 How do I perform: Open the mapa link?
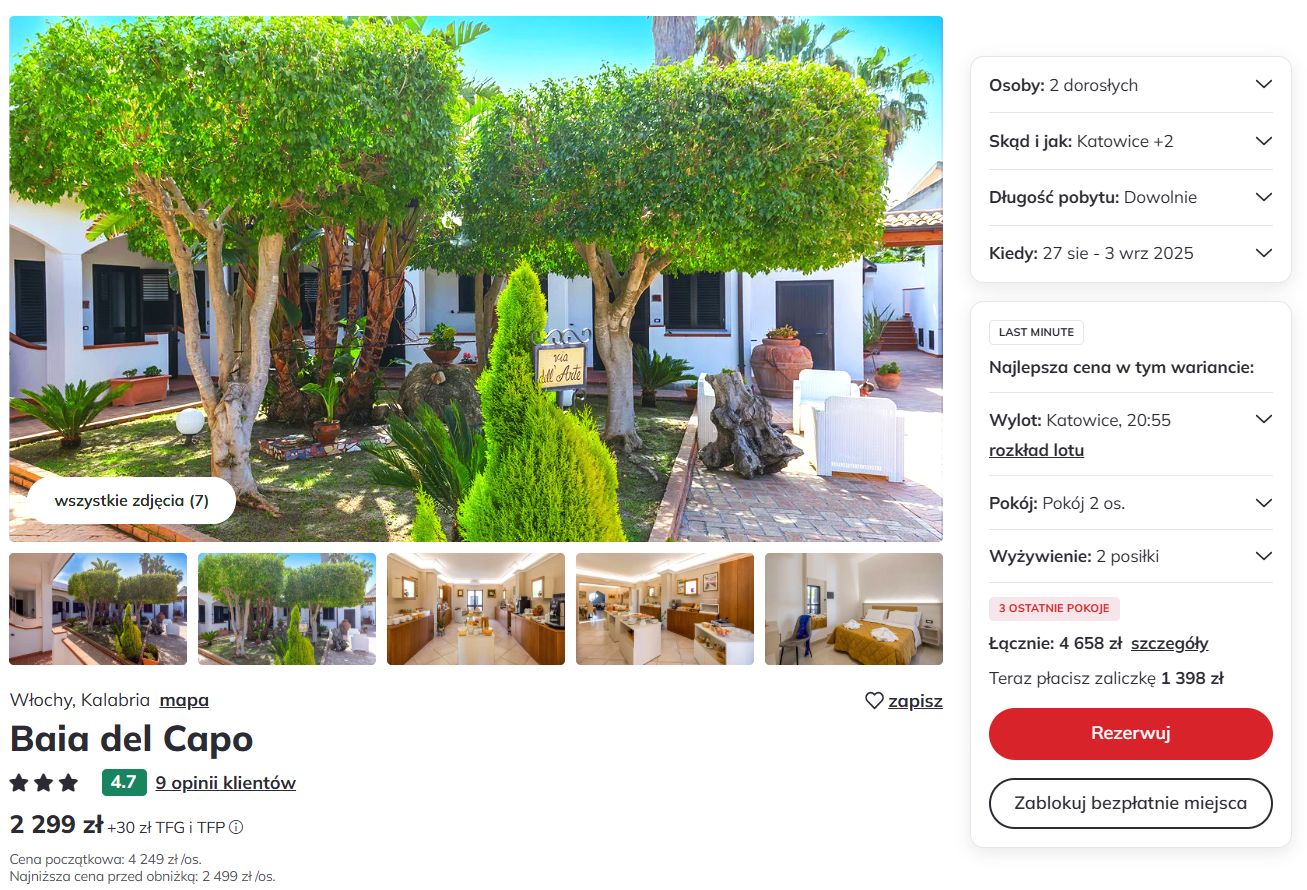point(184,700)
